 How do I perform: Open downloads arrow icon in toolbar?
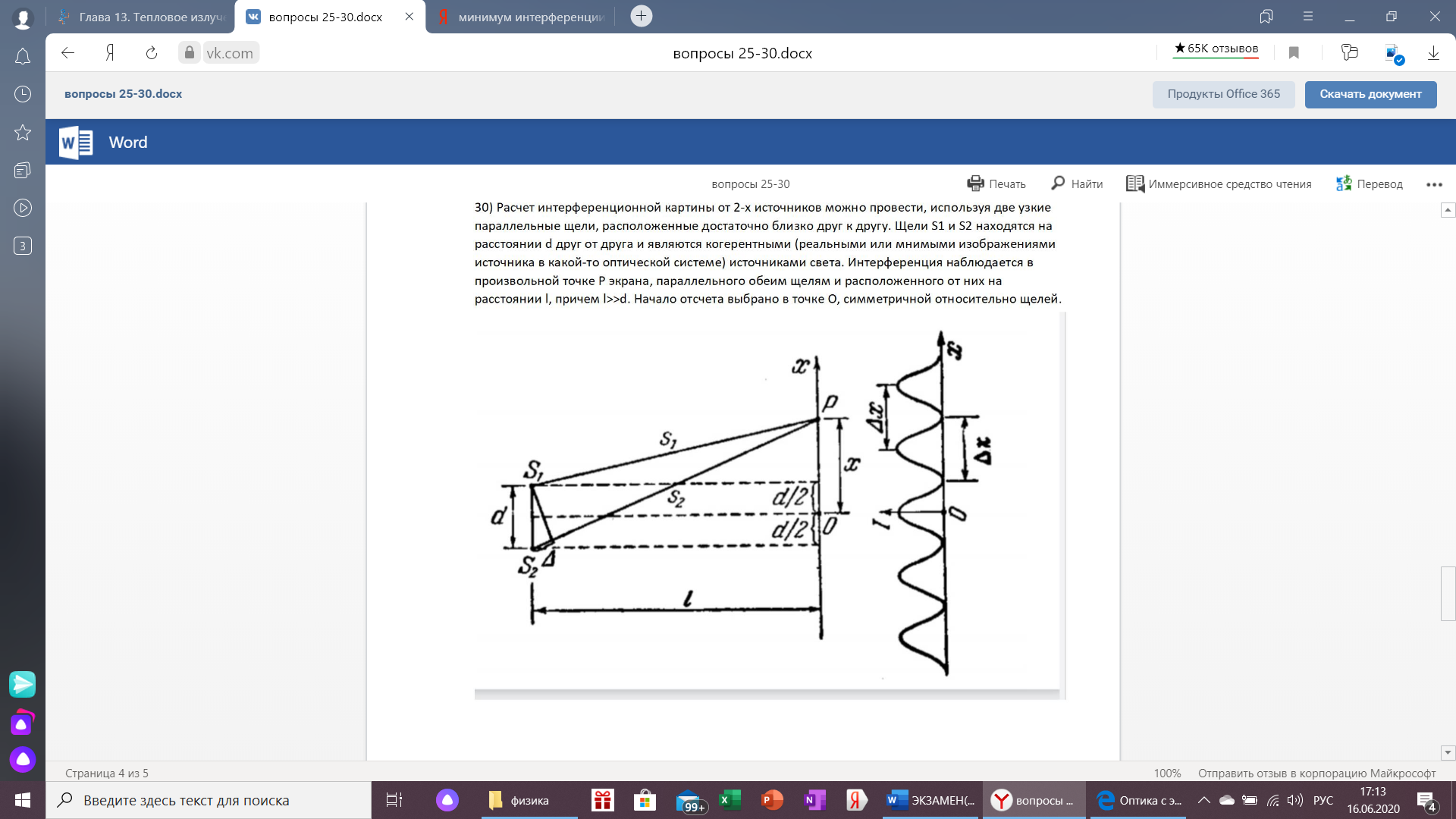1433,53
